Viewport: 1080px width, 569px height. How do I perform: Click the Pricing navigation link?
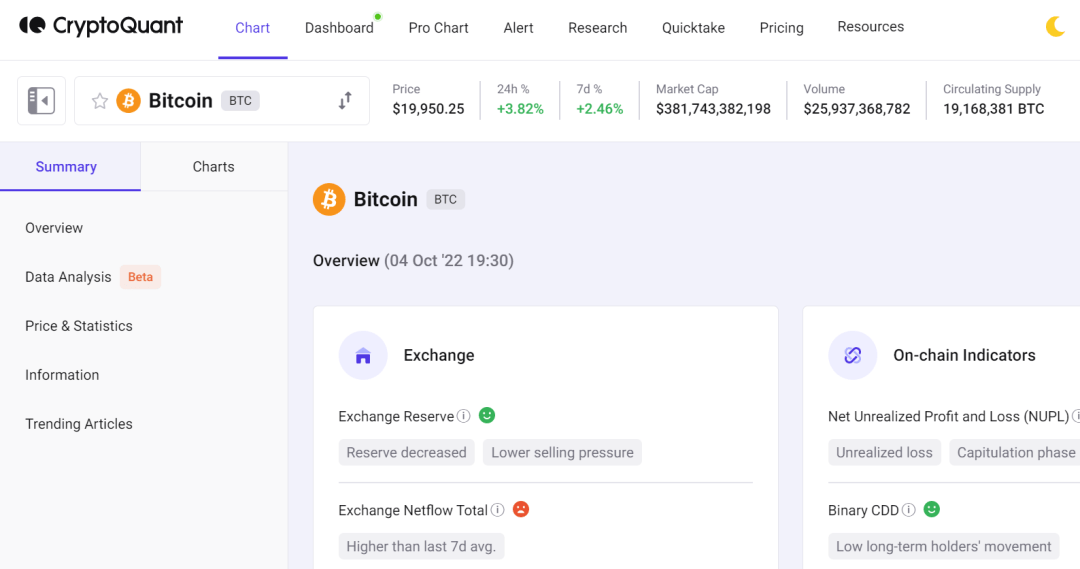point(781,28)
